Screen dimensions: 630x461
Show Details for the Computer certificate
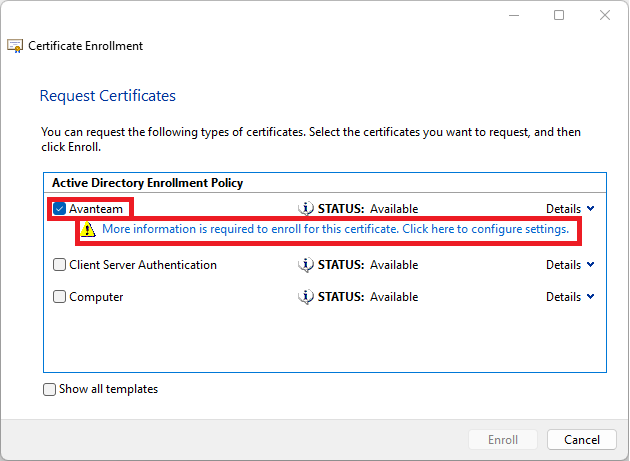(570, 297)
